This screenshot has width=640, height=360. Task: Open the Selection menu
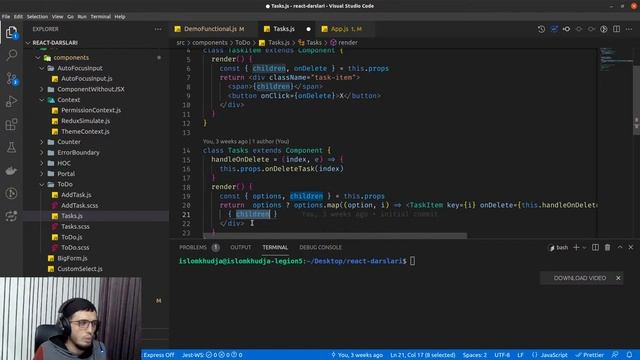(x=37, y=17)
